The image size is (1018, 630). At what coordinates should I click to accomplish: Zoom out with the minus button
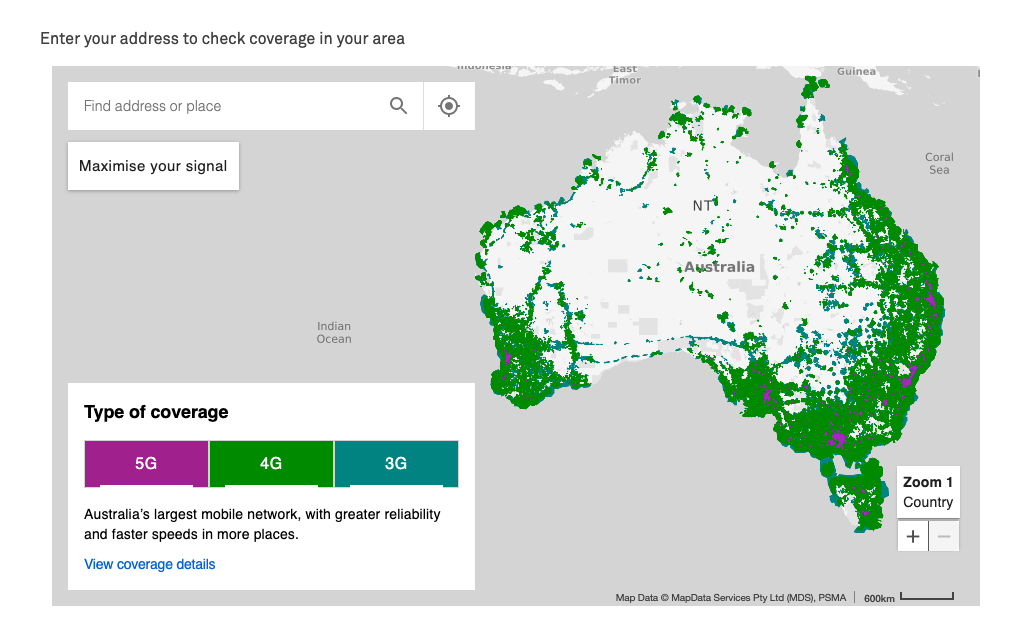tap(944, 536)
